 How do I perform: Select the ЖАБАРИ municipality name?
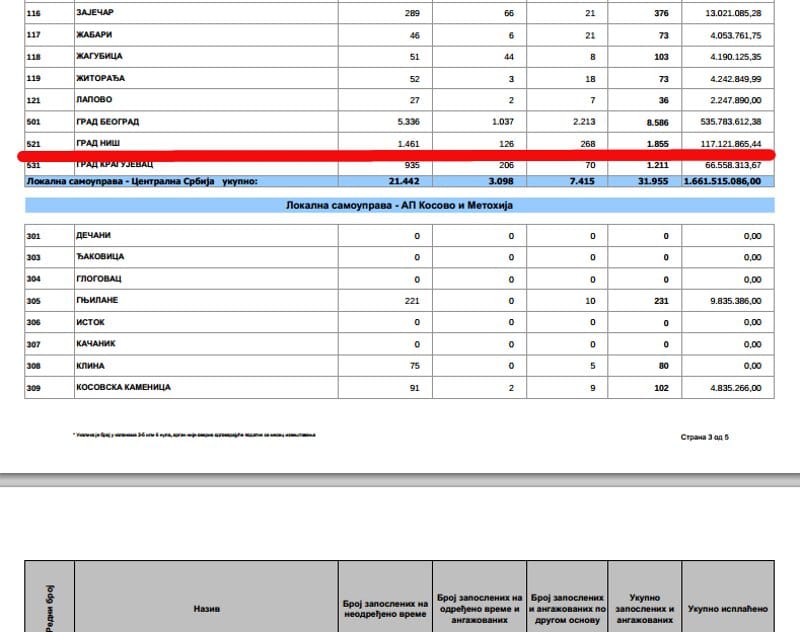tap(94, 35)
